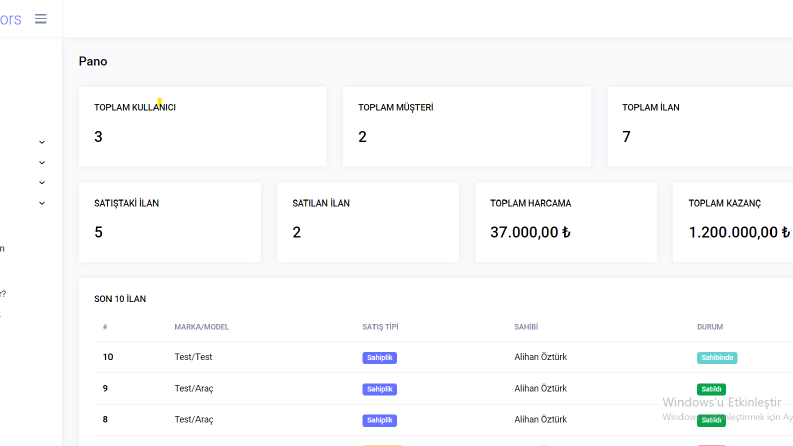Image resolution: width=793 pixels, height=446 pixels.
Task: Click the Satıldı badge in row 9
Action: [711, 389]
